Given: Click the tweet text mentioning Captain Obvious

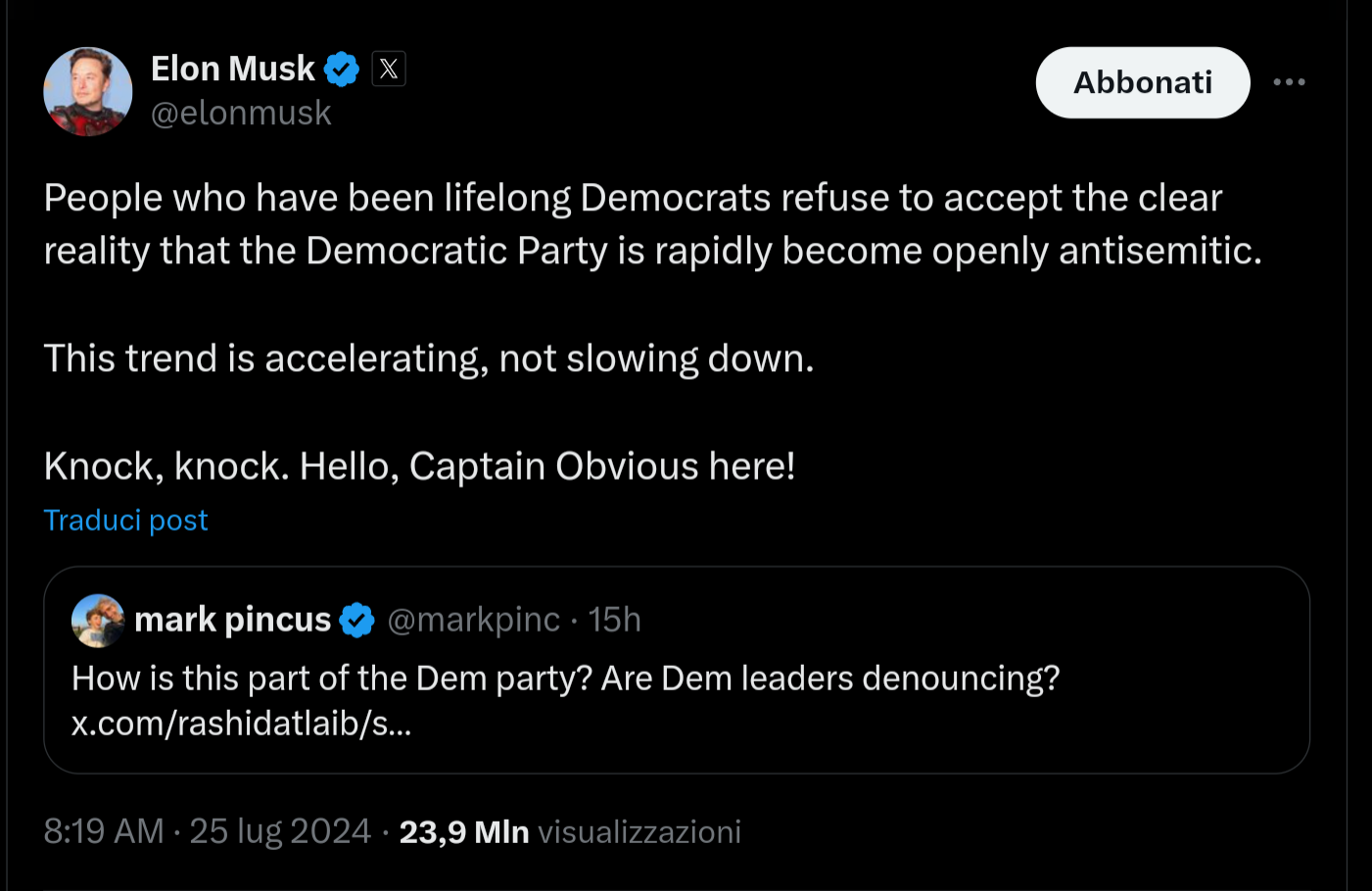Looking at the screenshot, I should [419, 465].
